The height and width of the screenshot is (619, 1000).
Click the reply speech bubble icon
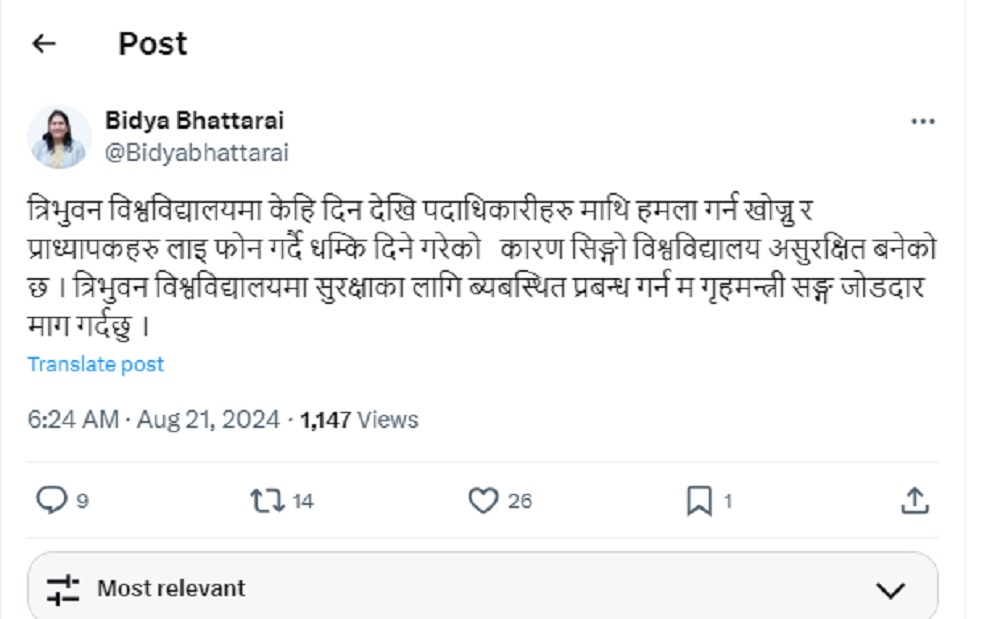click(50, 500)
